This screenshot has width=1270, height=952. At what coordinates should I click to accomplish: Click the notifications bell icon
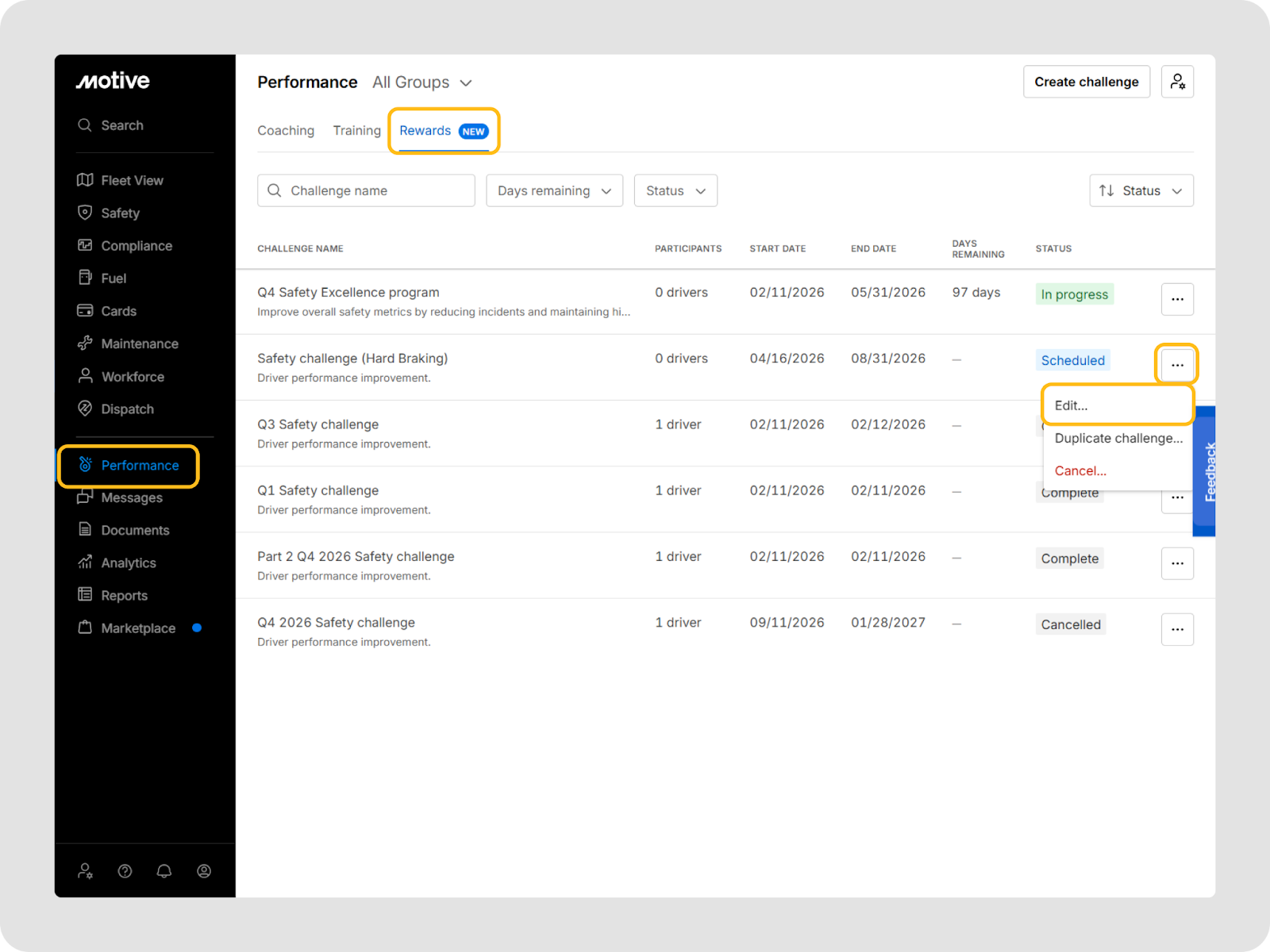[164, 871]
